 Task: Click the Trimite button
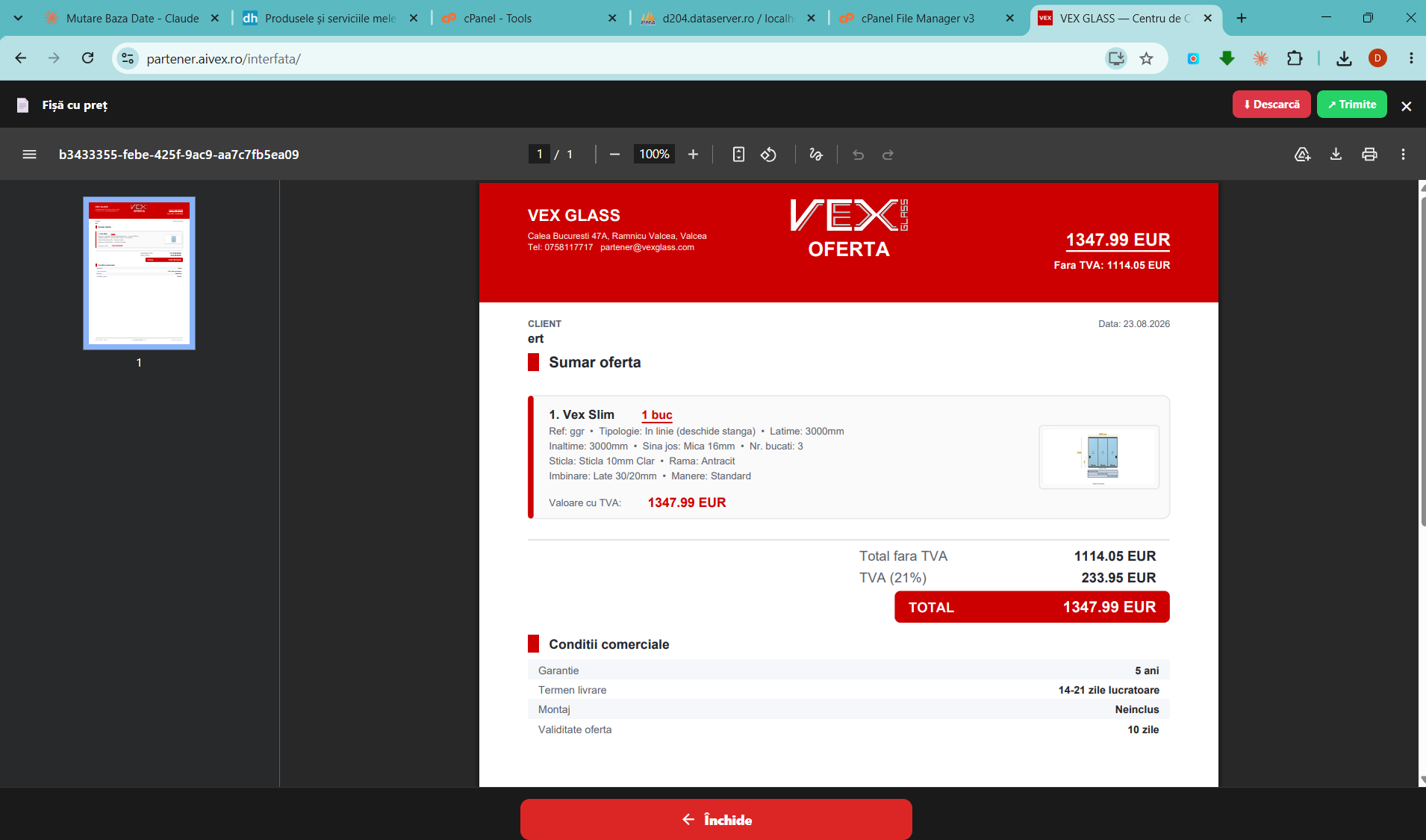click(x=1351, y=105)
